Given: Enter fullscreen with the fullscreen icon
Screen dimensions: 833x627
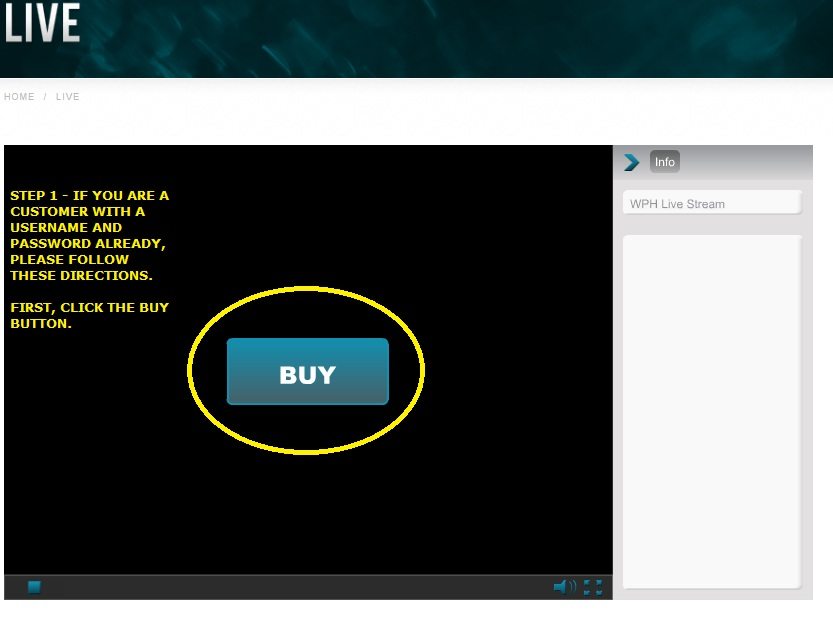Looking at the screenshot, I should (x=593, y=587).
